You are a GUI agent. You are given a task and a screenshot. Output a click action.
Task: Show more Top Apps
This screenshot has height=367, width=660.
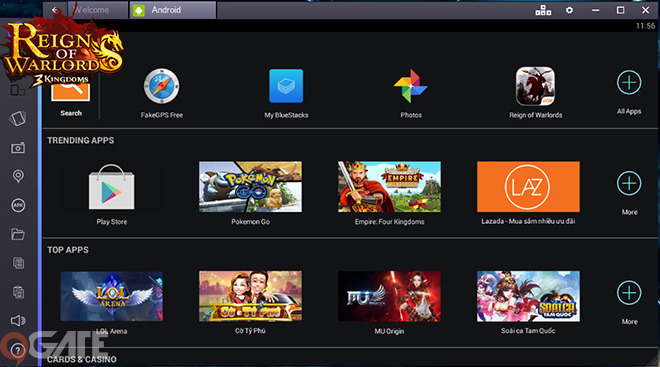[629, 293]
